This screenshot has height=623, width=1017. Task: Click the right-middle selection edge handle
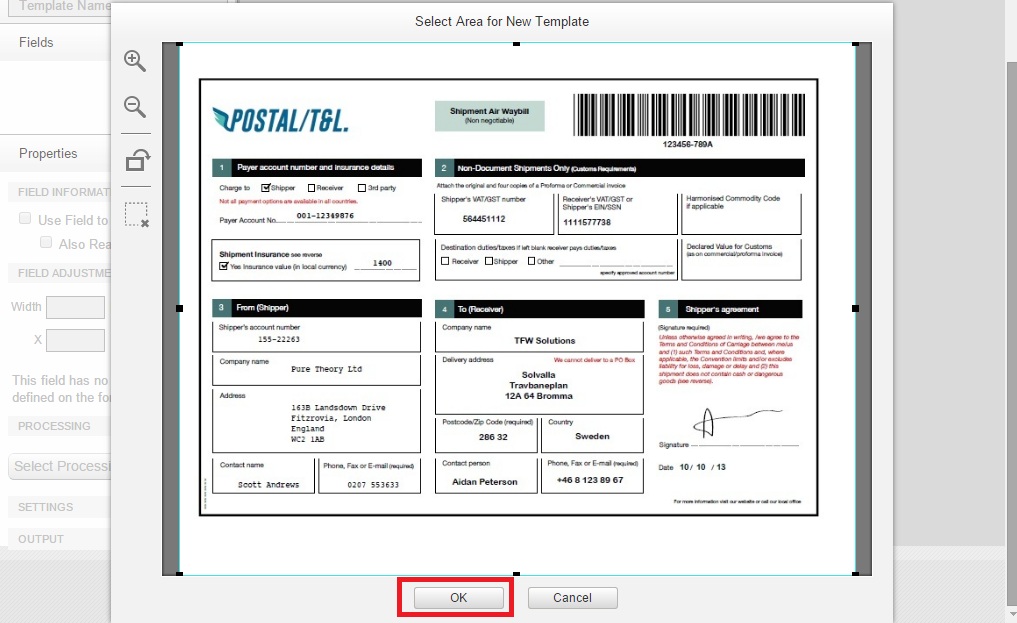tap(855, 308)
